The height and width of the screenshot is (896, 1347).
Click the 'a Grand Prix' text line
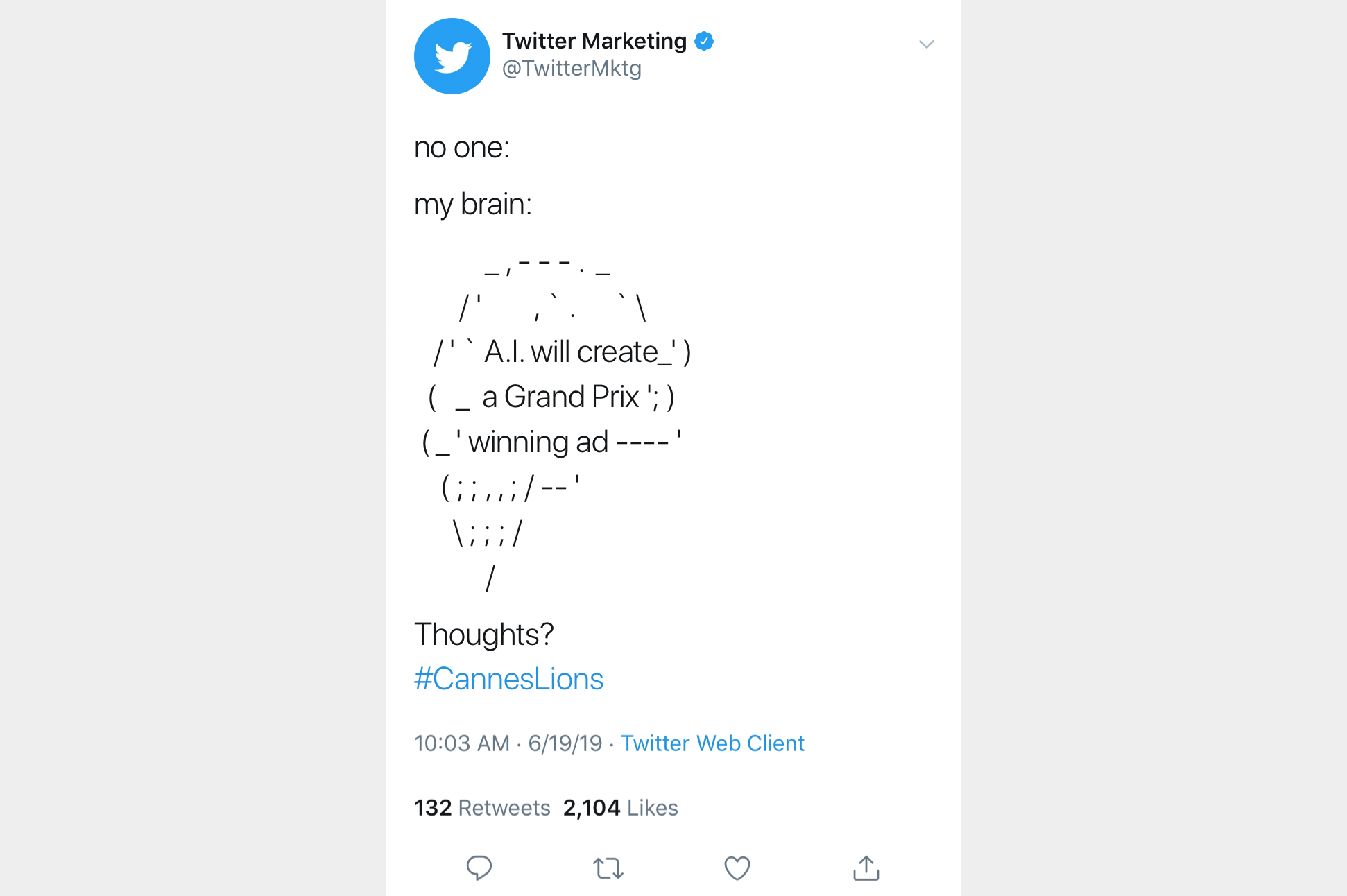click(560, 397)
